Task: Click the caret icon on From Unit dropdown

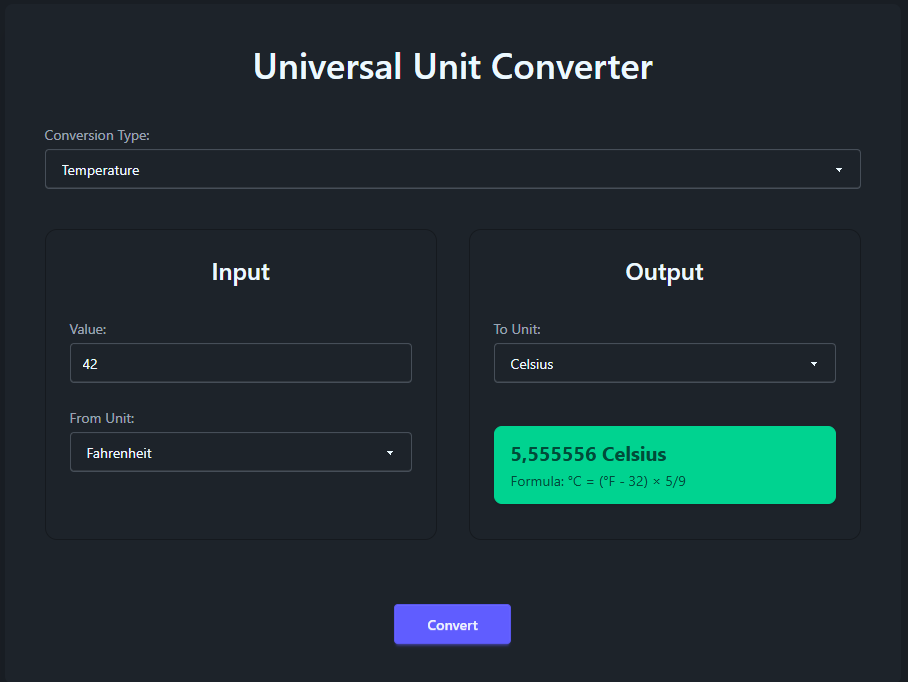Action: coord(390,452)
